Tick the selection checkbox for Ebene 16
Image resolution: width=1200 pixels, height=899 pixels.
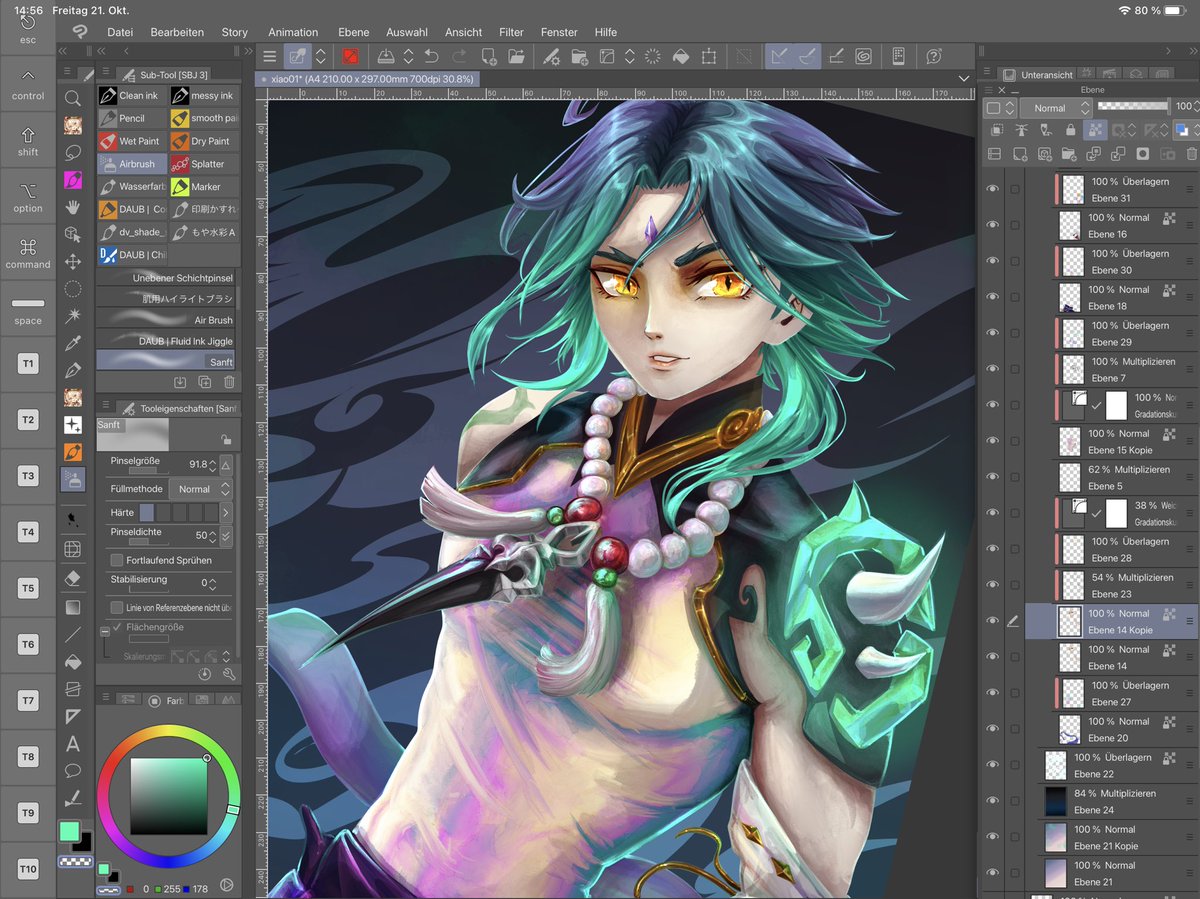[1015, 225]
